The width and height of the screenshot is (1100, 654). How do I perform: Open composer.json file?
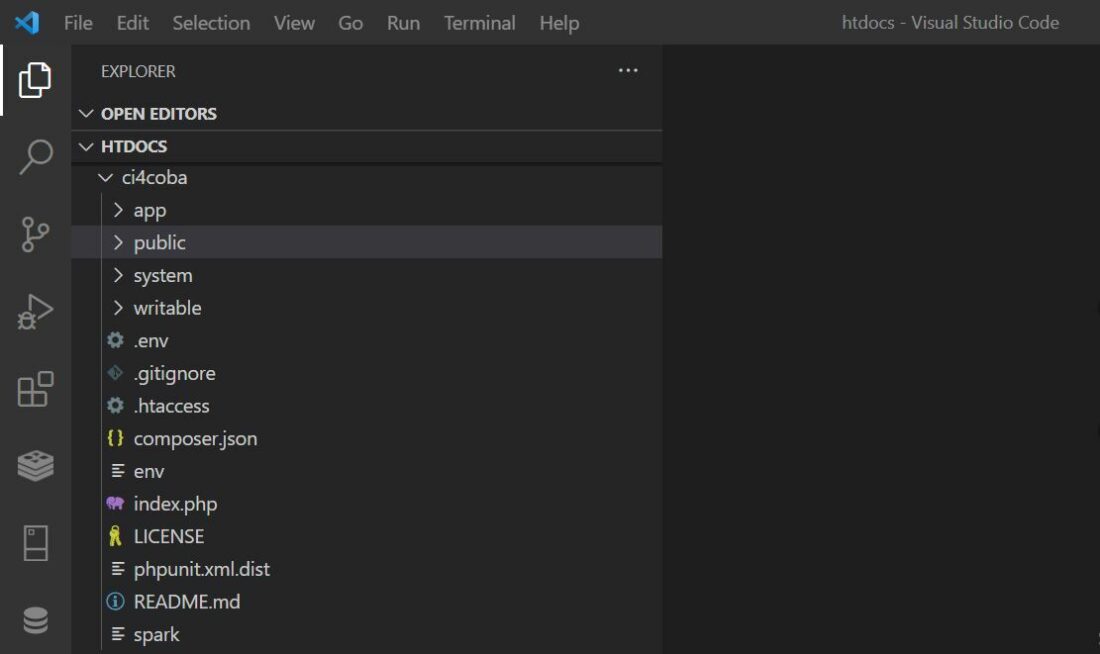195,439
